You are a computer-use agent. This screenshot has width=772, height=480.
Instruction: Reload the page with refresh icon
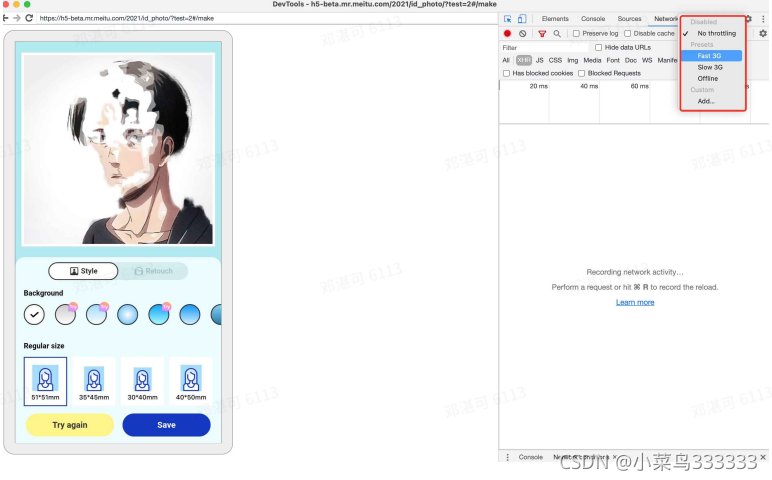29,18
